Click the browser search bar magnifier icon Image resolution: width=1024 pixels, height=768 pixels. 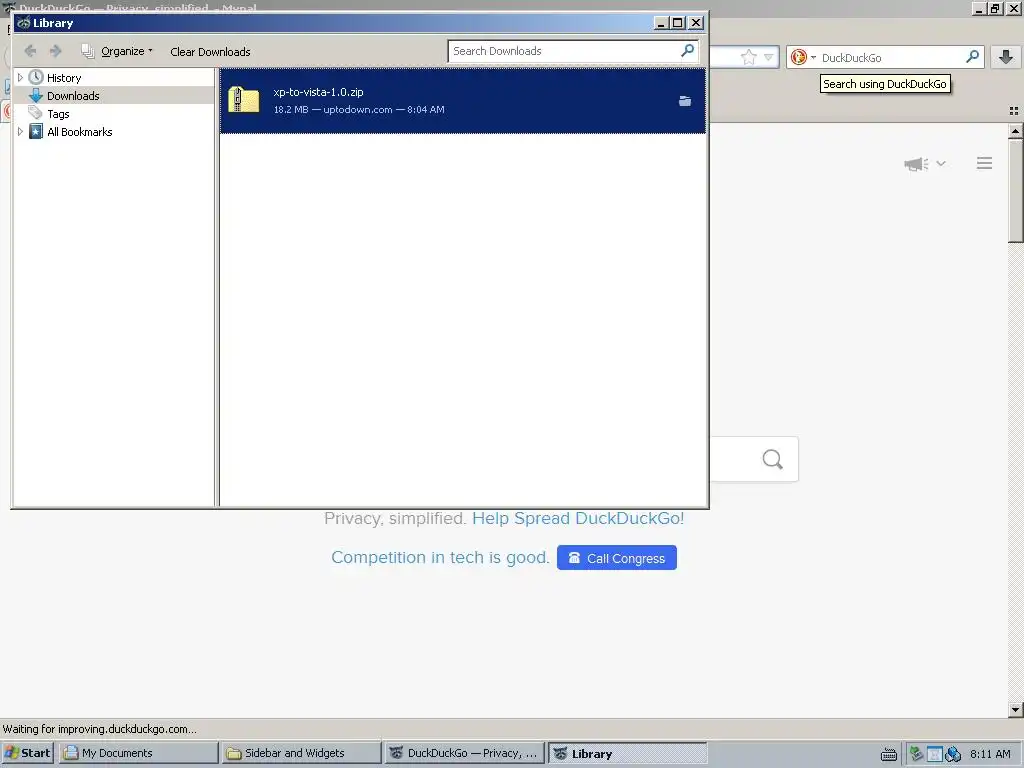pos(972,57)
